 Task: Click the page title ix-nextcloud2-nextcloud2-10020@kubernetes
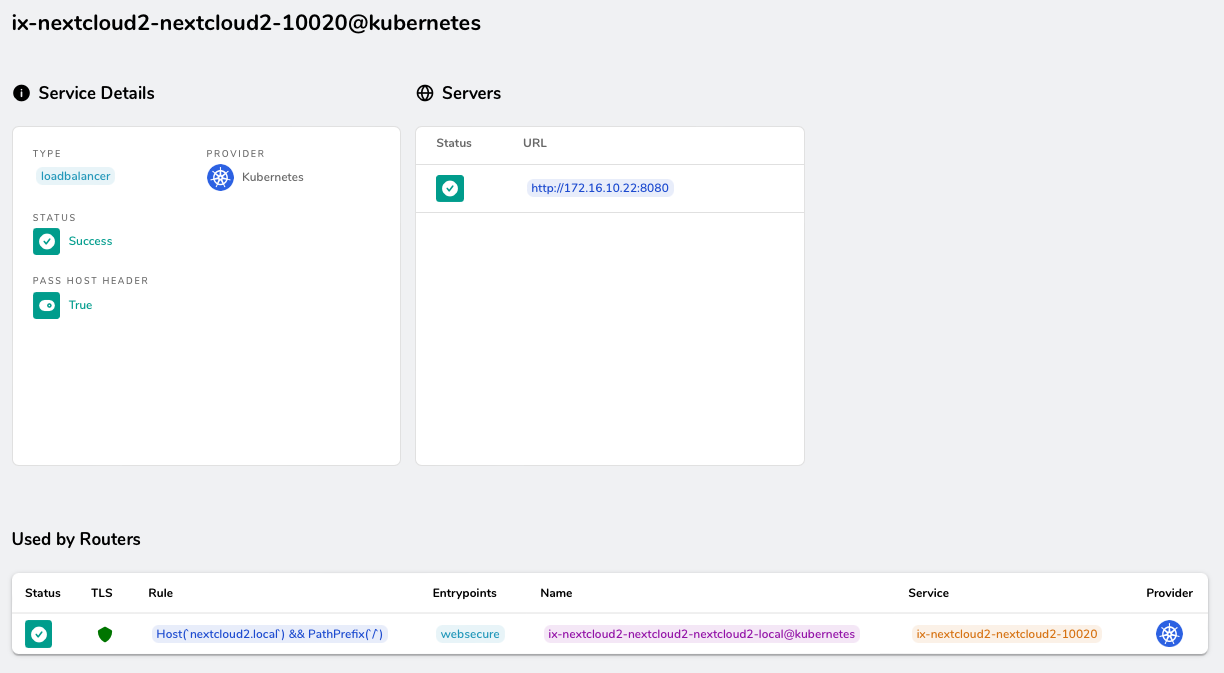click(246, 23)
